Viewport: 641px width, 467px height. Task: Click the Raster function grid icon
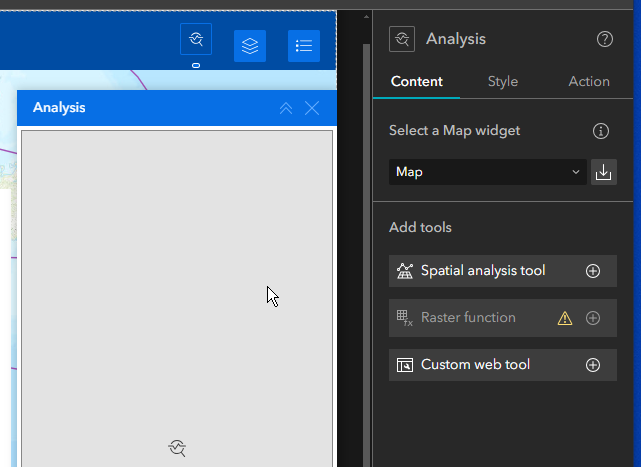click(x=404, y=318)
